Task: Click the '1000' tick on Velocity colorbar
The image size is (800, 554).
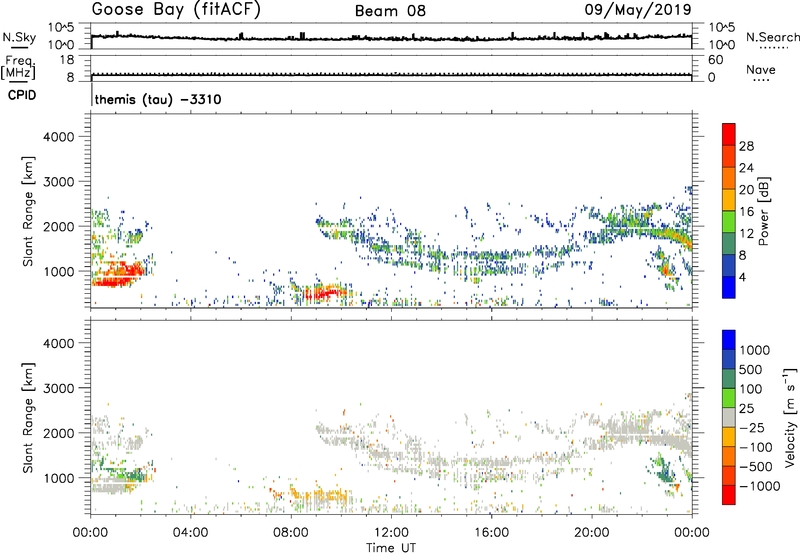Action: 755,350
